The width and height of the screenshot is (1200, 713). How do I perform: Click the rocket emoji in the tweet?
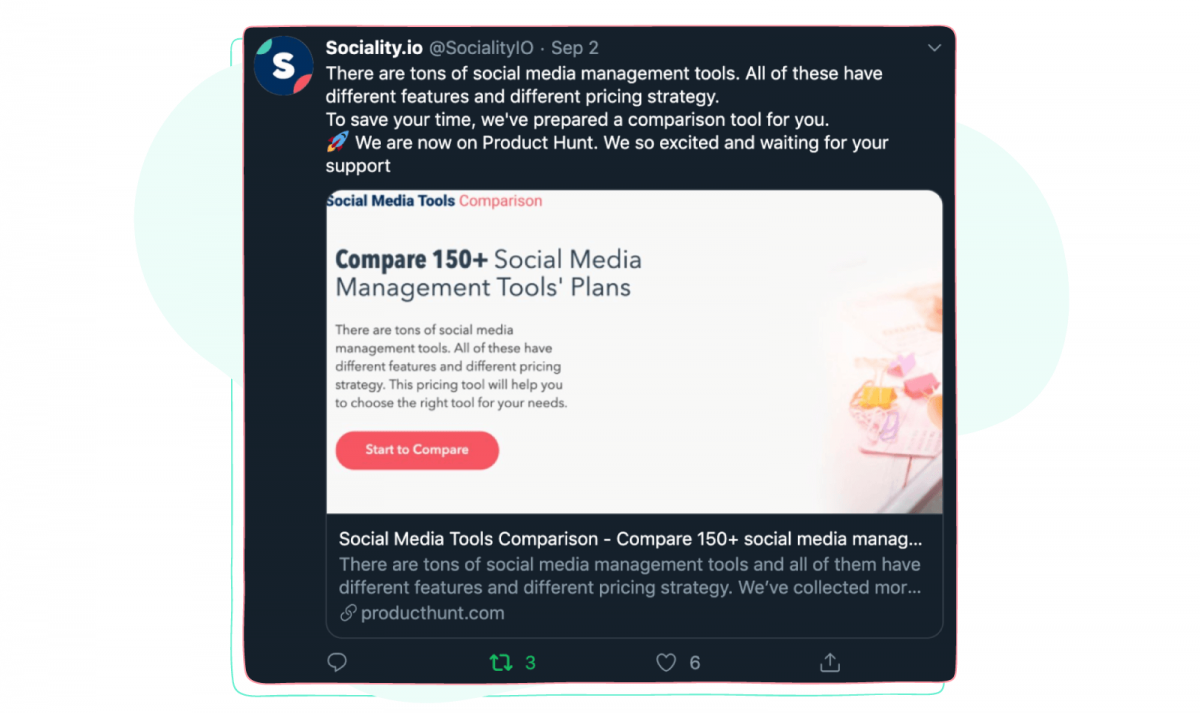(x=336, y=142)
